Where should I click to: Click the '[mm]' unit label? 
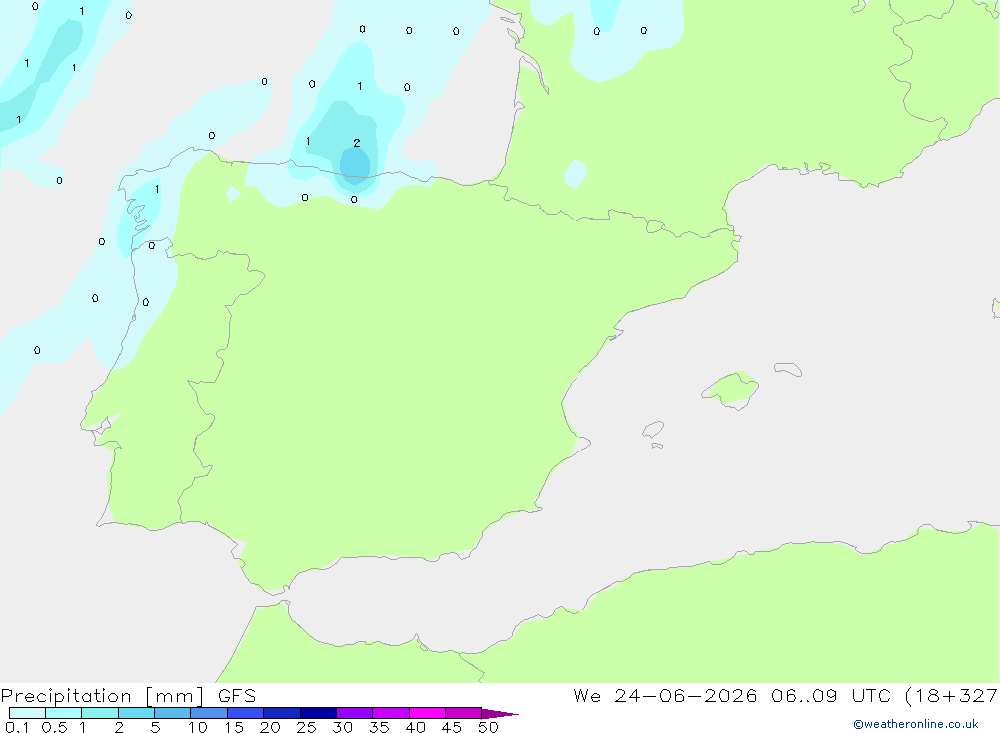tap(175, 696)
